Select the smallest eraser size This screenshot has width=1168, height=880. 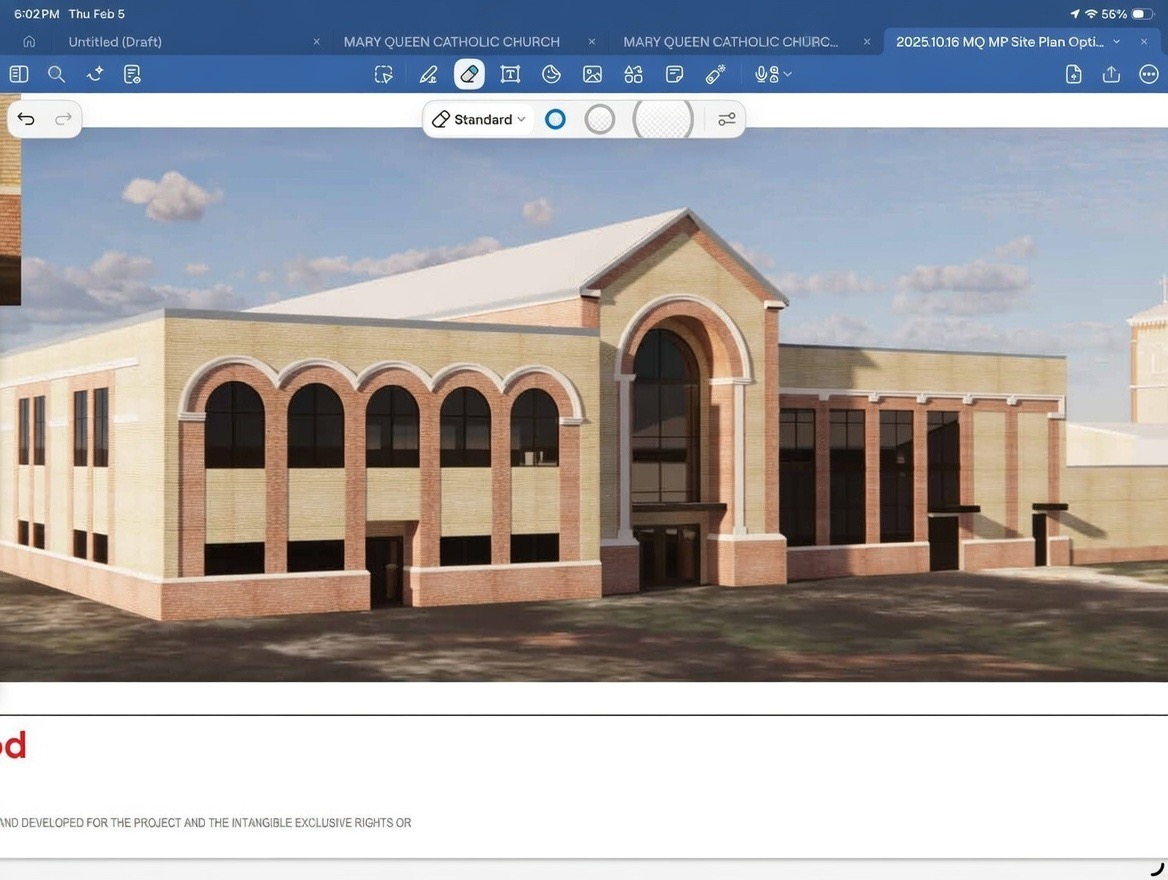point(555,119)
